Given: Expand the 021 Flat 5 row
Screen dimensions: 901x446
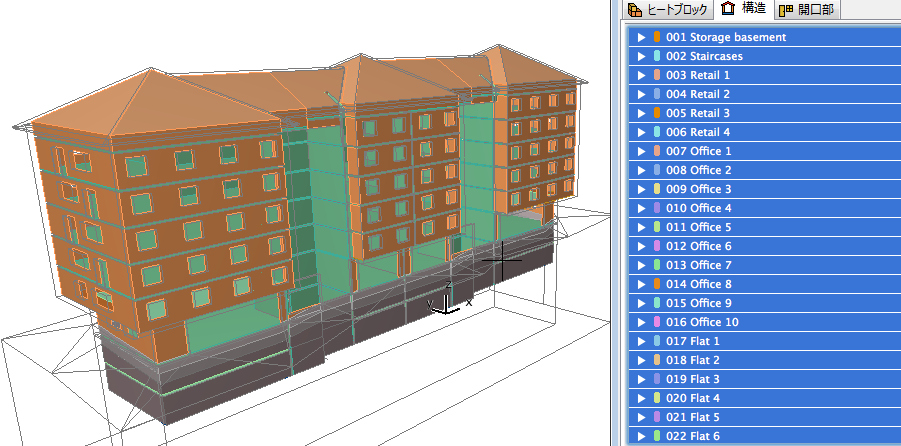Looking at the screenshot, I should [642, 417].
